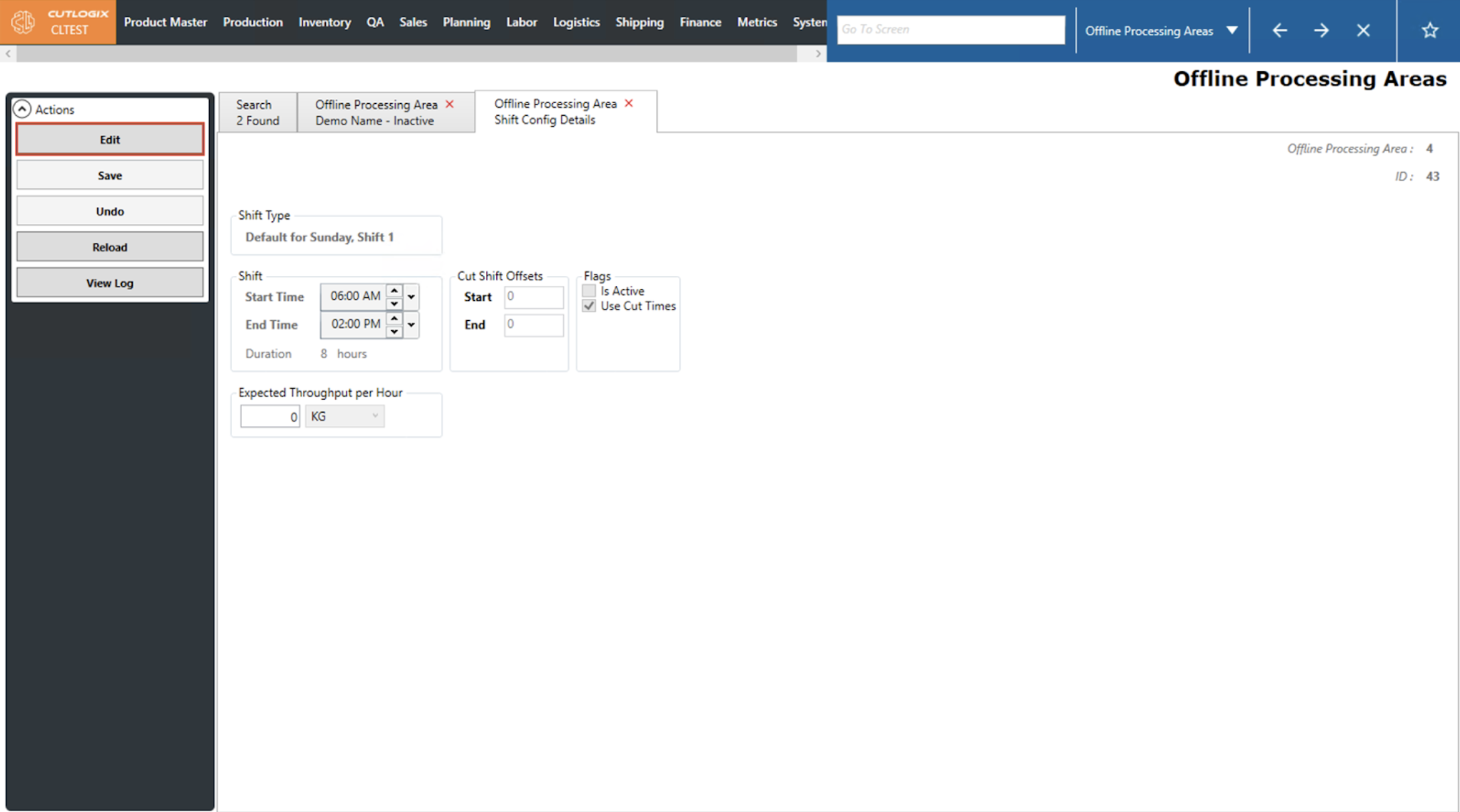This screenshot has height=812, width=1460.
Task: Collapse the Actions panel chevron
Action: pos(22,109)
